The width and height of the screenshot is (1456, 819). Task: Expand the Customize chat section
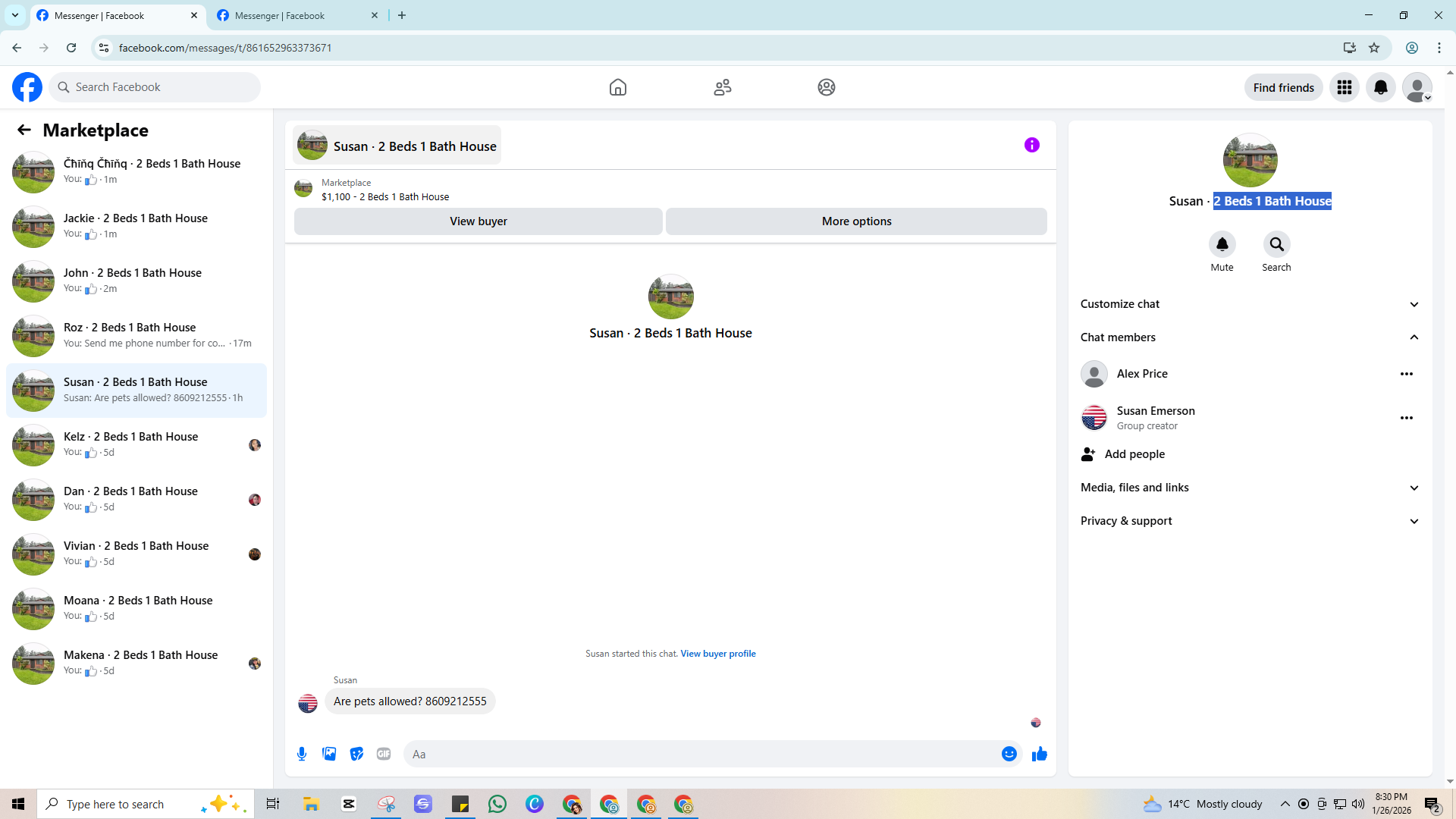(x=1414, y=304)
